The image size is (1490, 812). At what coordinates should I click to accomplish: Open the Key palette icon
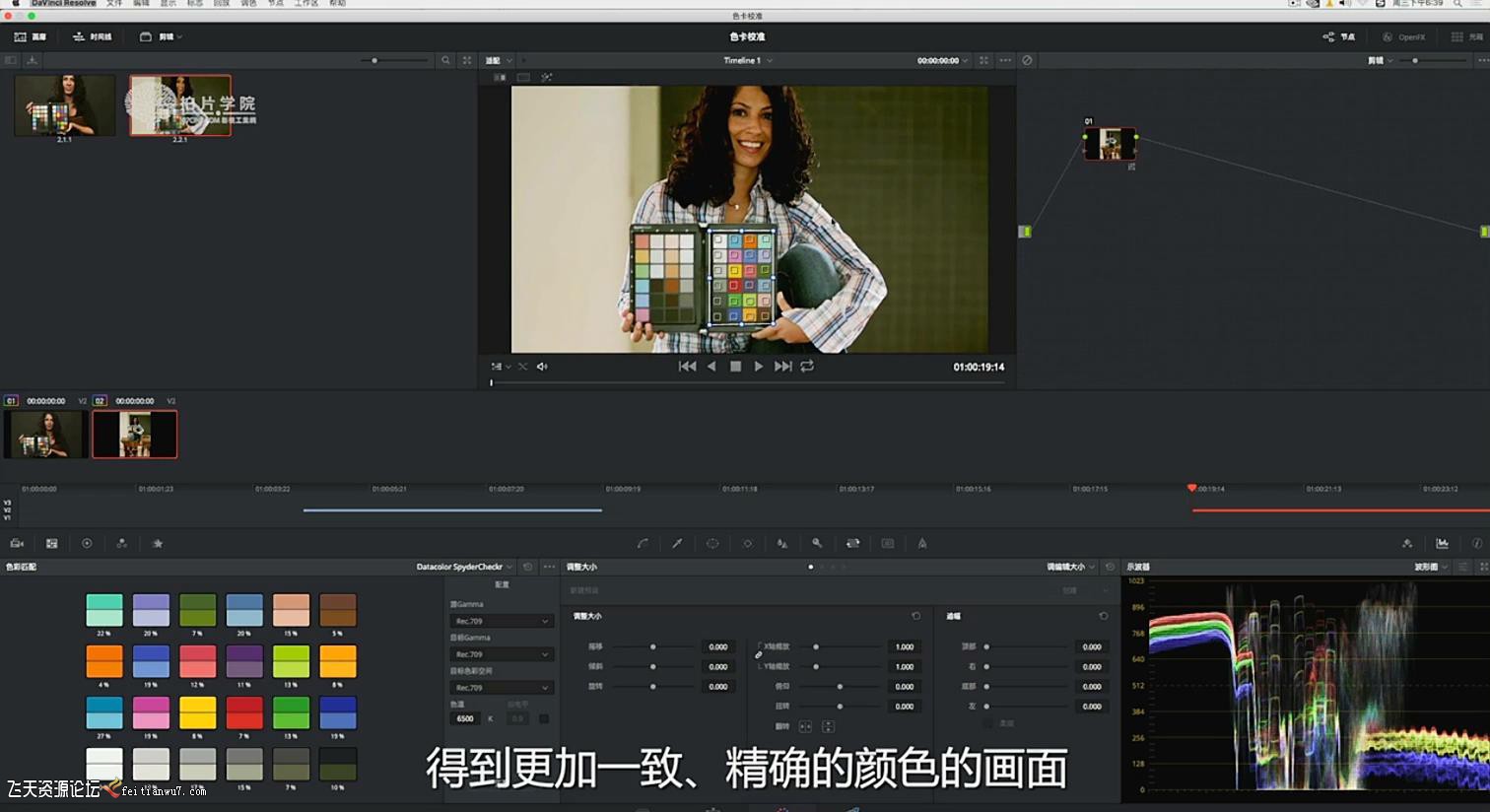tap(817, 543)
